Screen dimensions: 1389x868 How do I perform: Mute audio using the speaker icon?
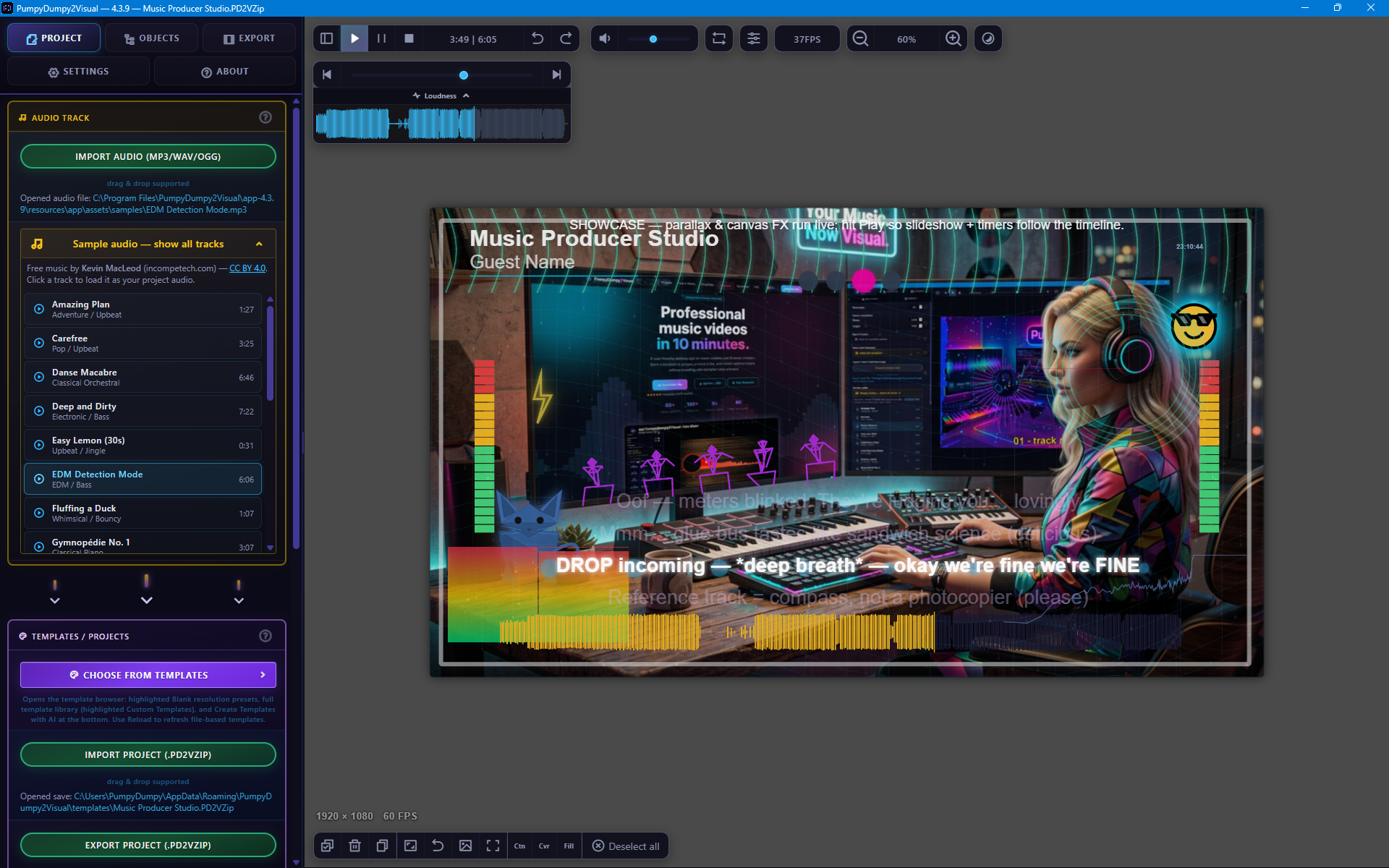pos(605,38)
